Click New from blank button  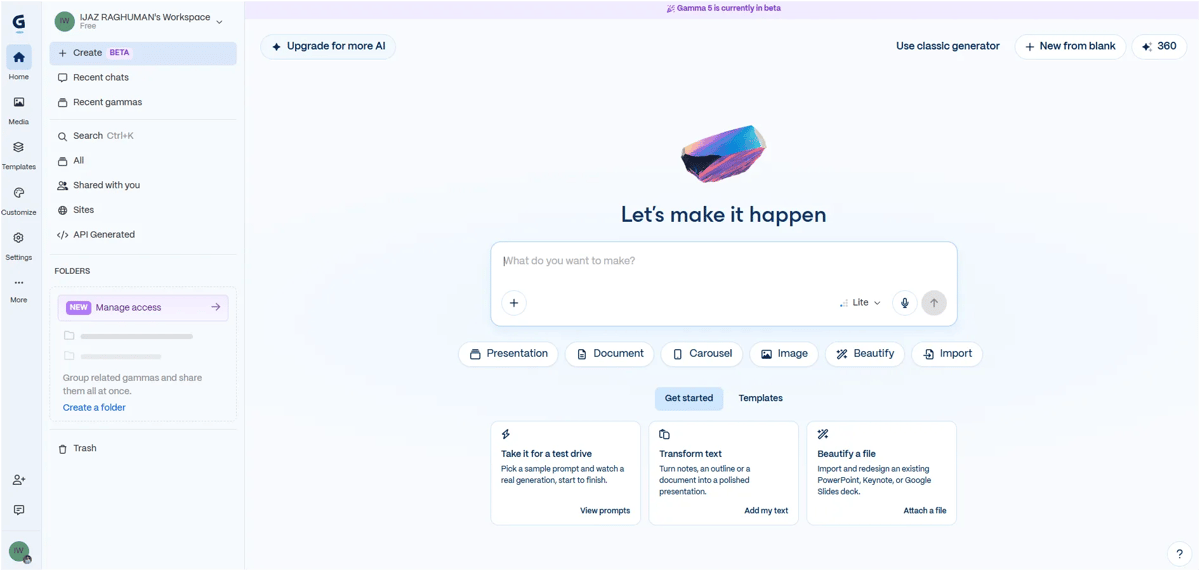point(1070,47)
